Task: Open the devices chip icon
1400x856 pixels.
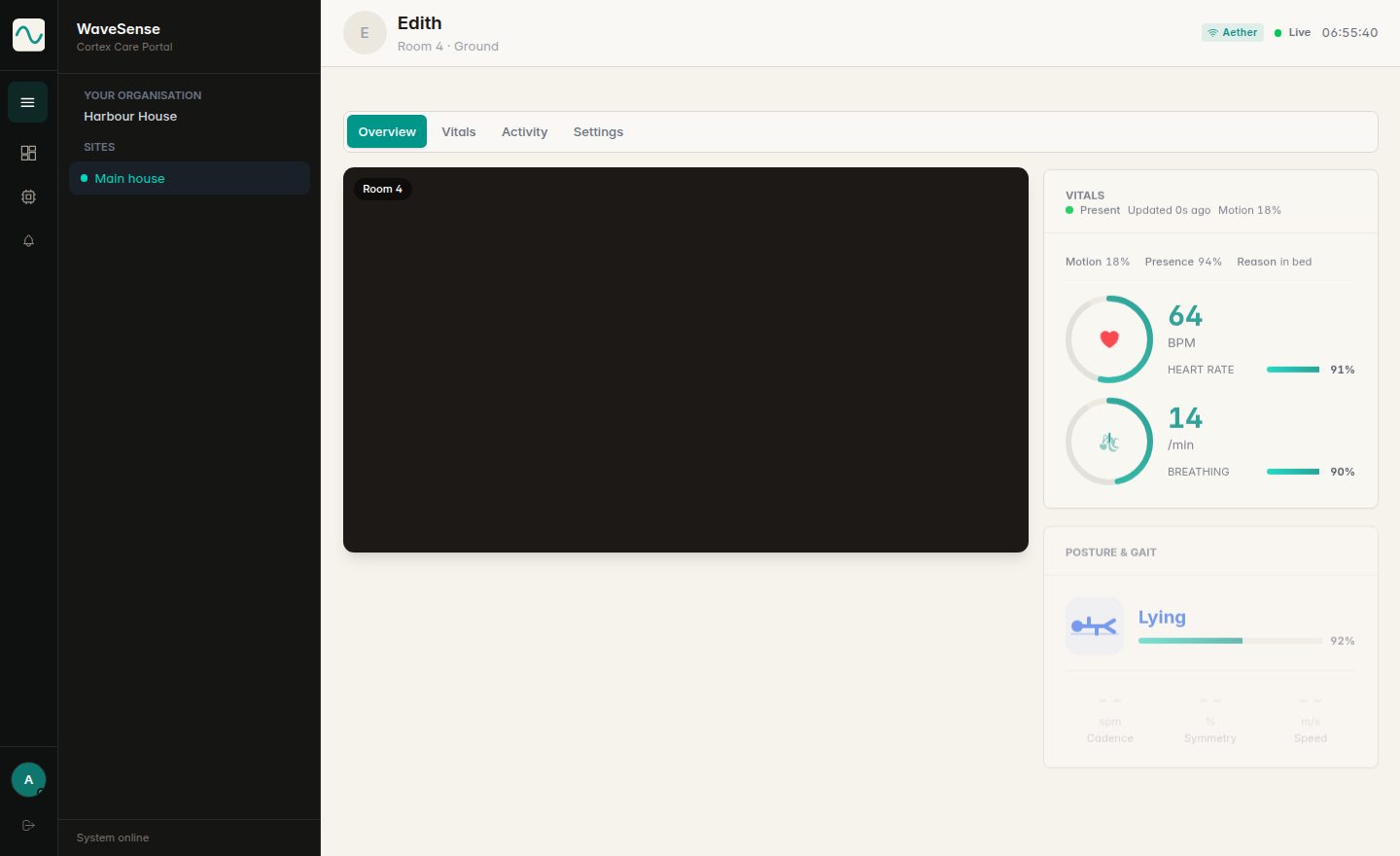Action: click(28, 196)
